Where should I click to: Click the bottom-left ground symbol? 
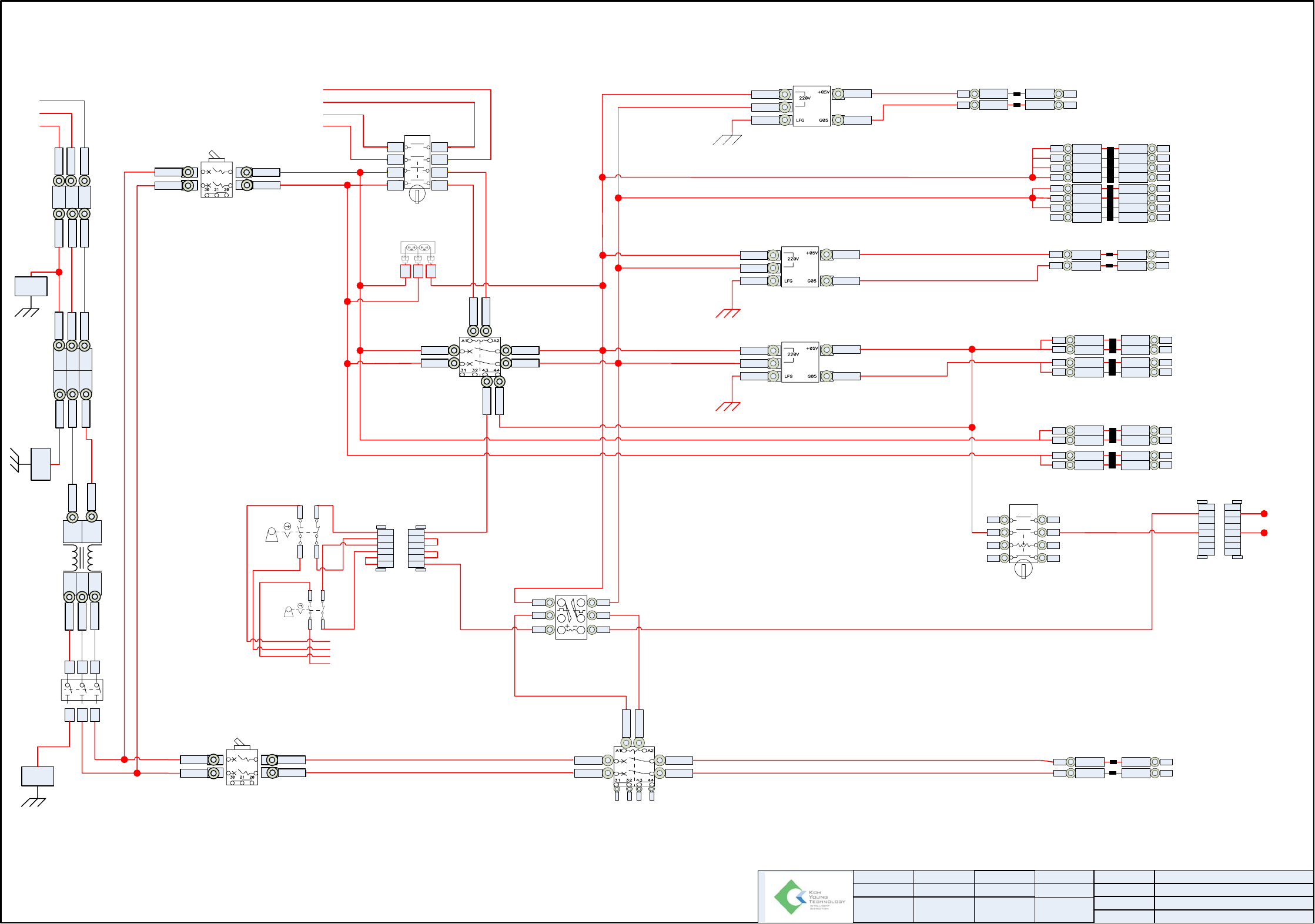point(34,802)
